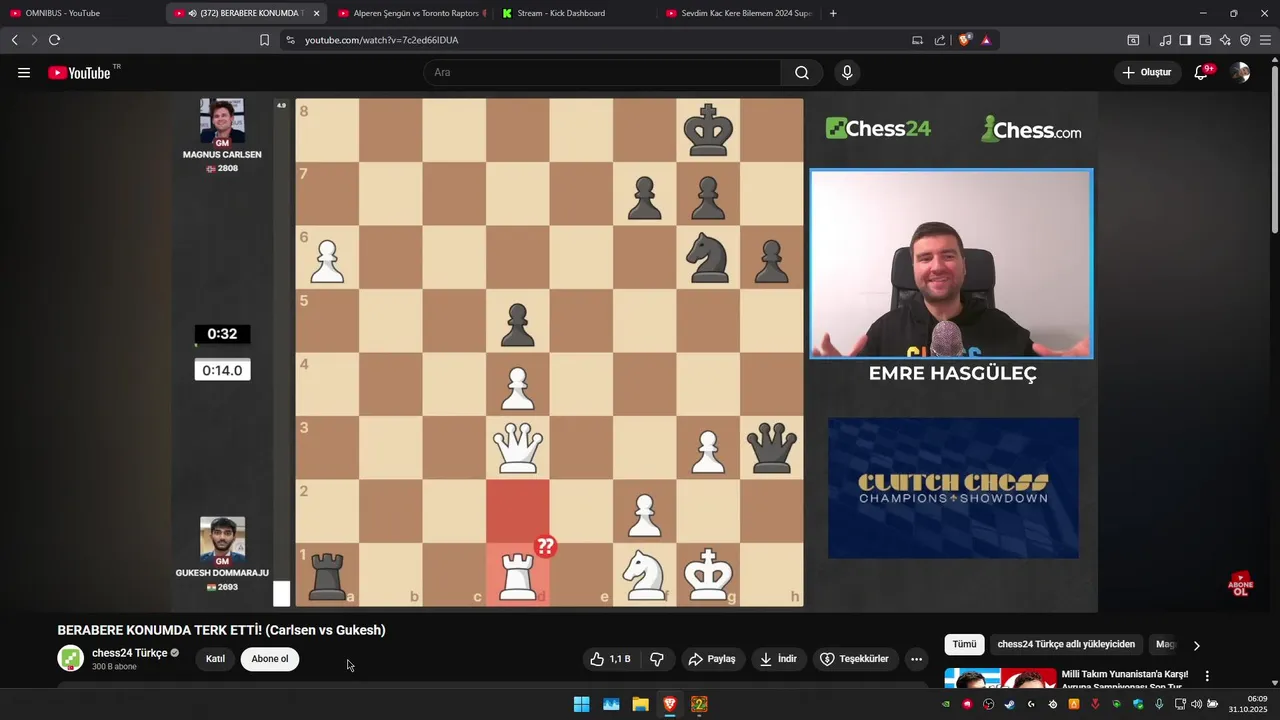This screenshot has width=1280, height=720.
Task: Select the Tümü filter chip
Action: (964, 645)
